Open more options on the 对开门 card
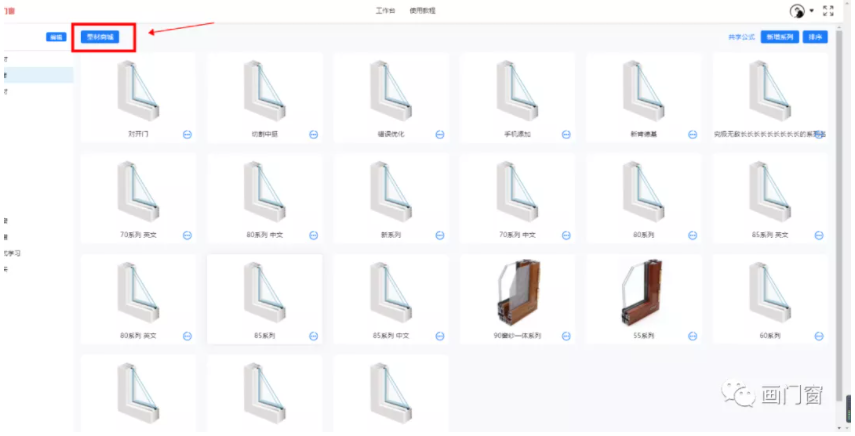The image size is (855, 436). pyautogui.click(x=187, y=135)
